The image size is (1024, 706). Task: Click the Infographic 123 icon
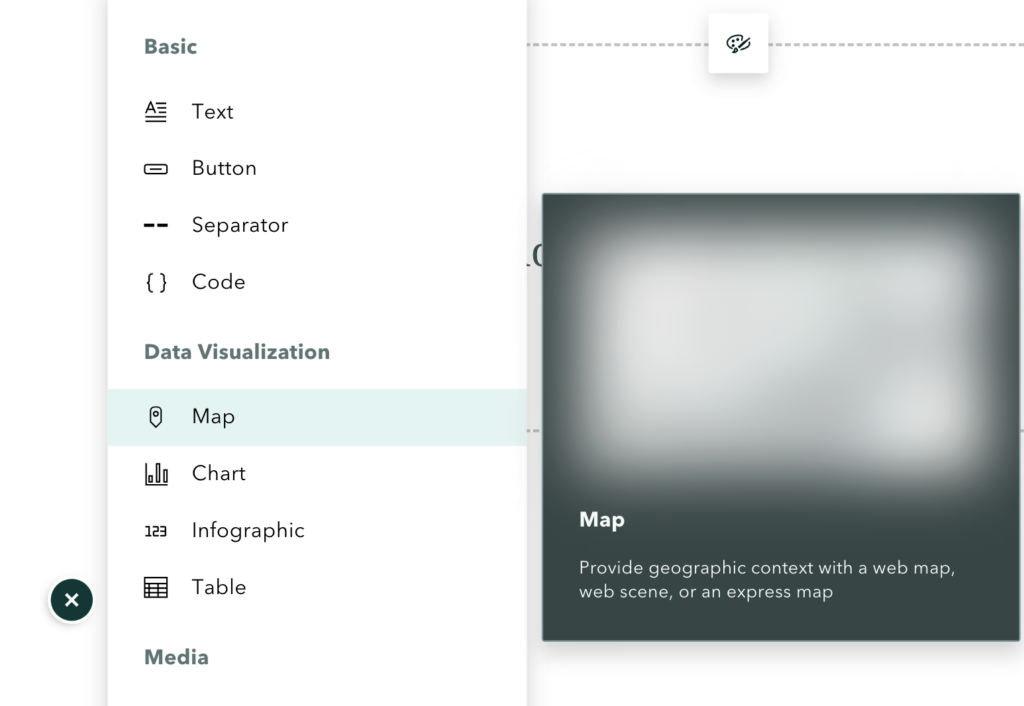155,531
